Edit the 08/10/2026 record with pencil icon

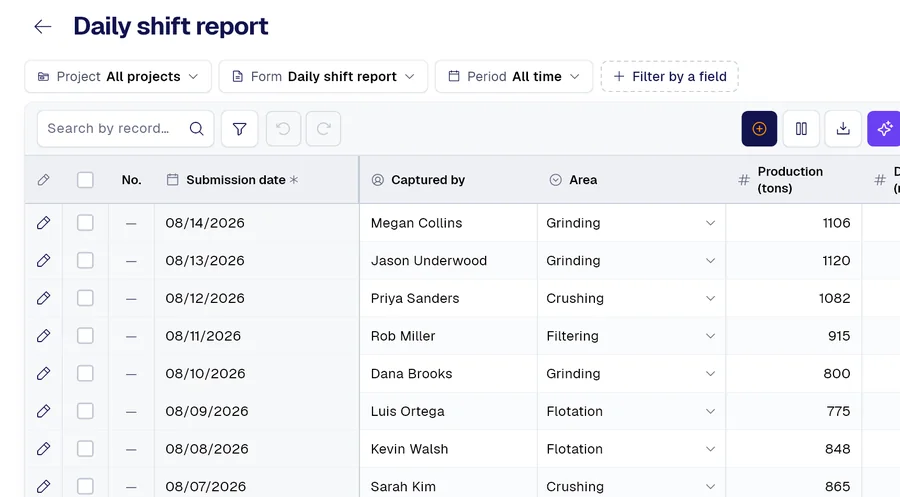click(43, 374)
